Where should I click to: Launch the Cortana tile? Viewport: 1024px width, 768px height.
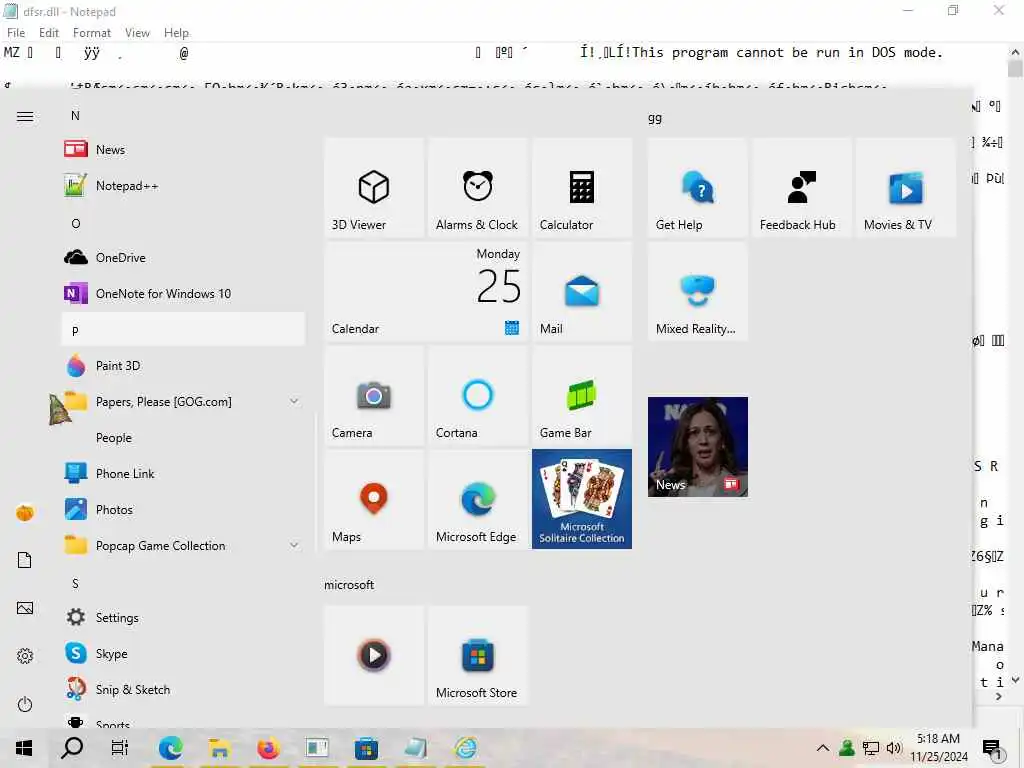point(477,396)
